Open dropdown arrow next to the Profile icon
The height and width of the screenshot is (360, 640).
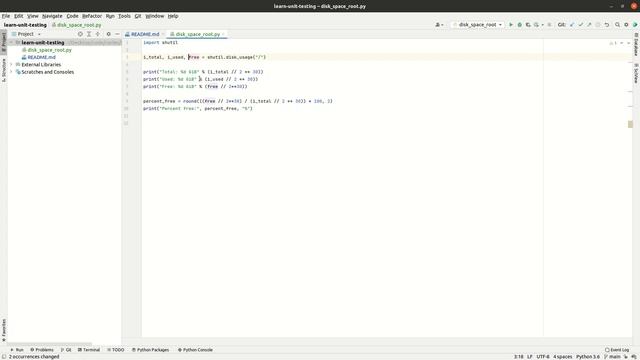click(542, 25)
